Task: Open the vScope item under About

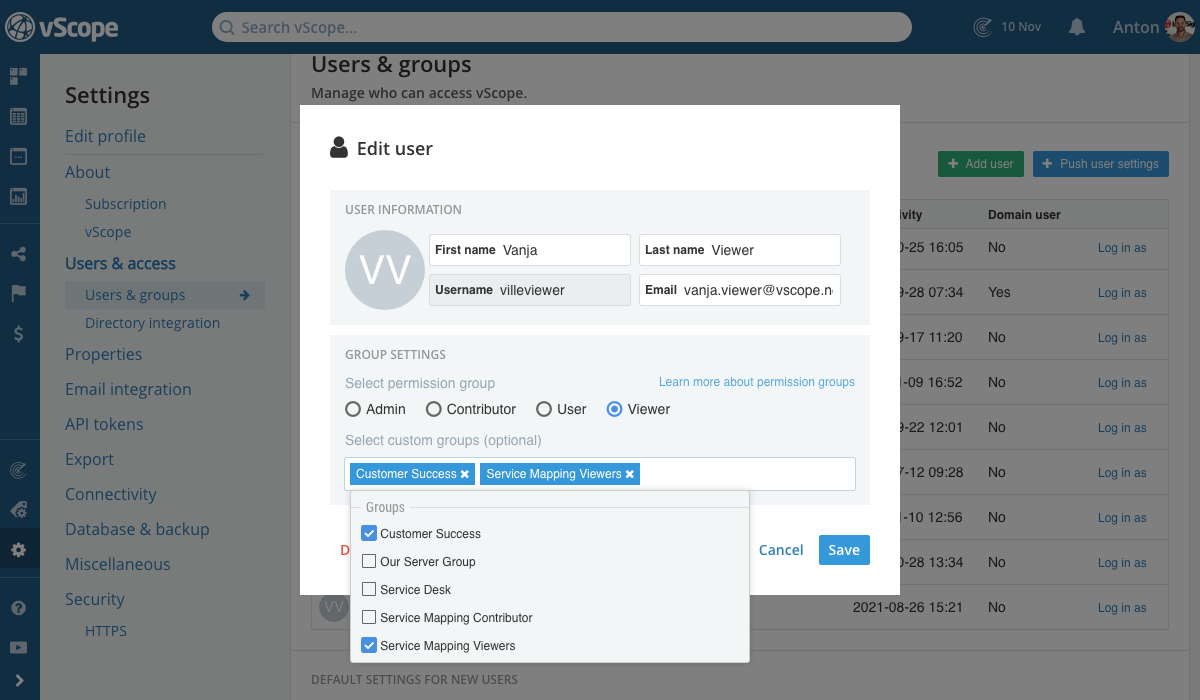Action: 108,232
